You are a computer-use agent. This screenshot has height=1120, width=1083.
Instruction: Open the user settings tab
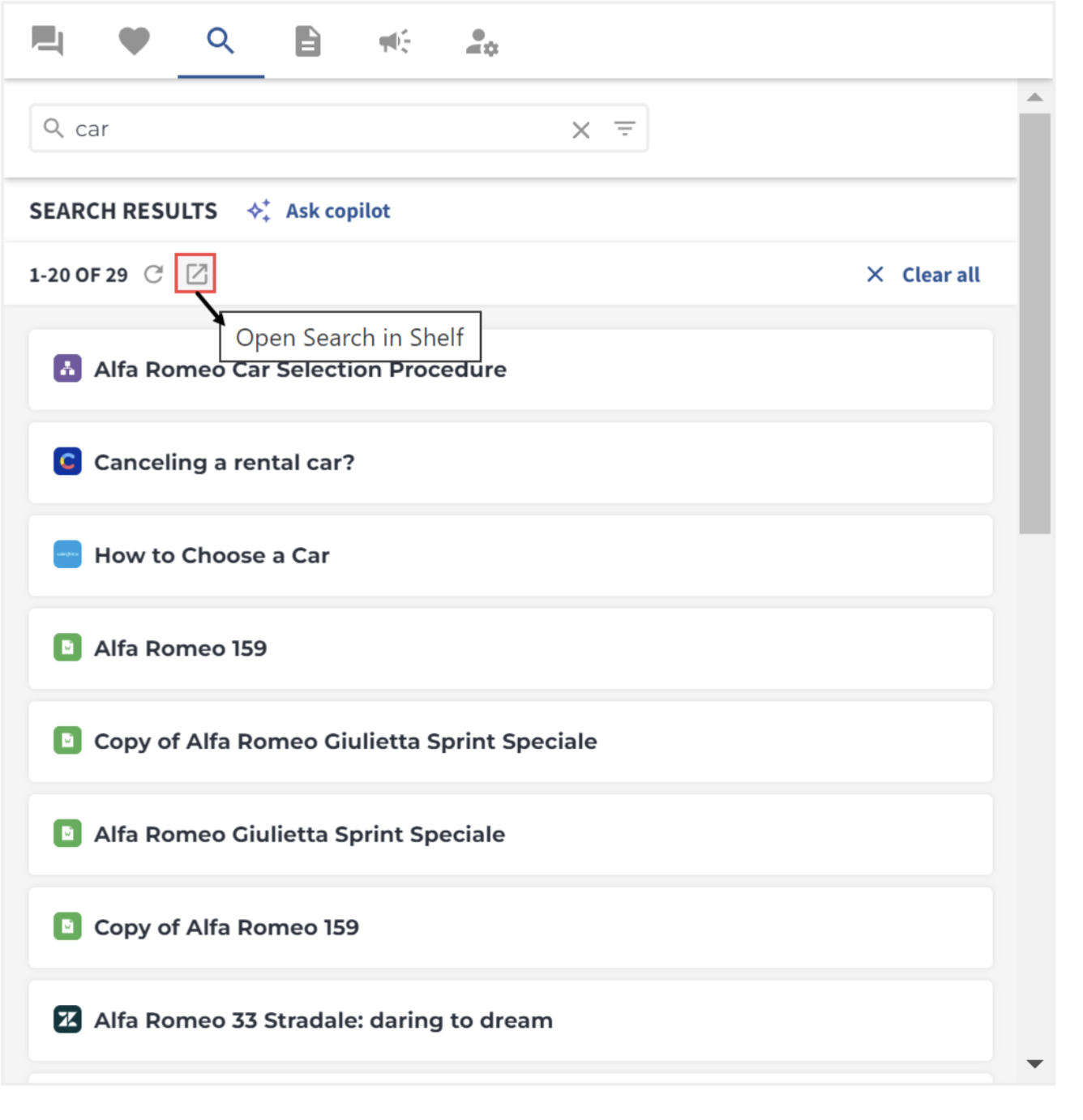pos(482,42)
